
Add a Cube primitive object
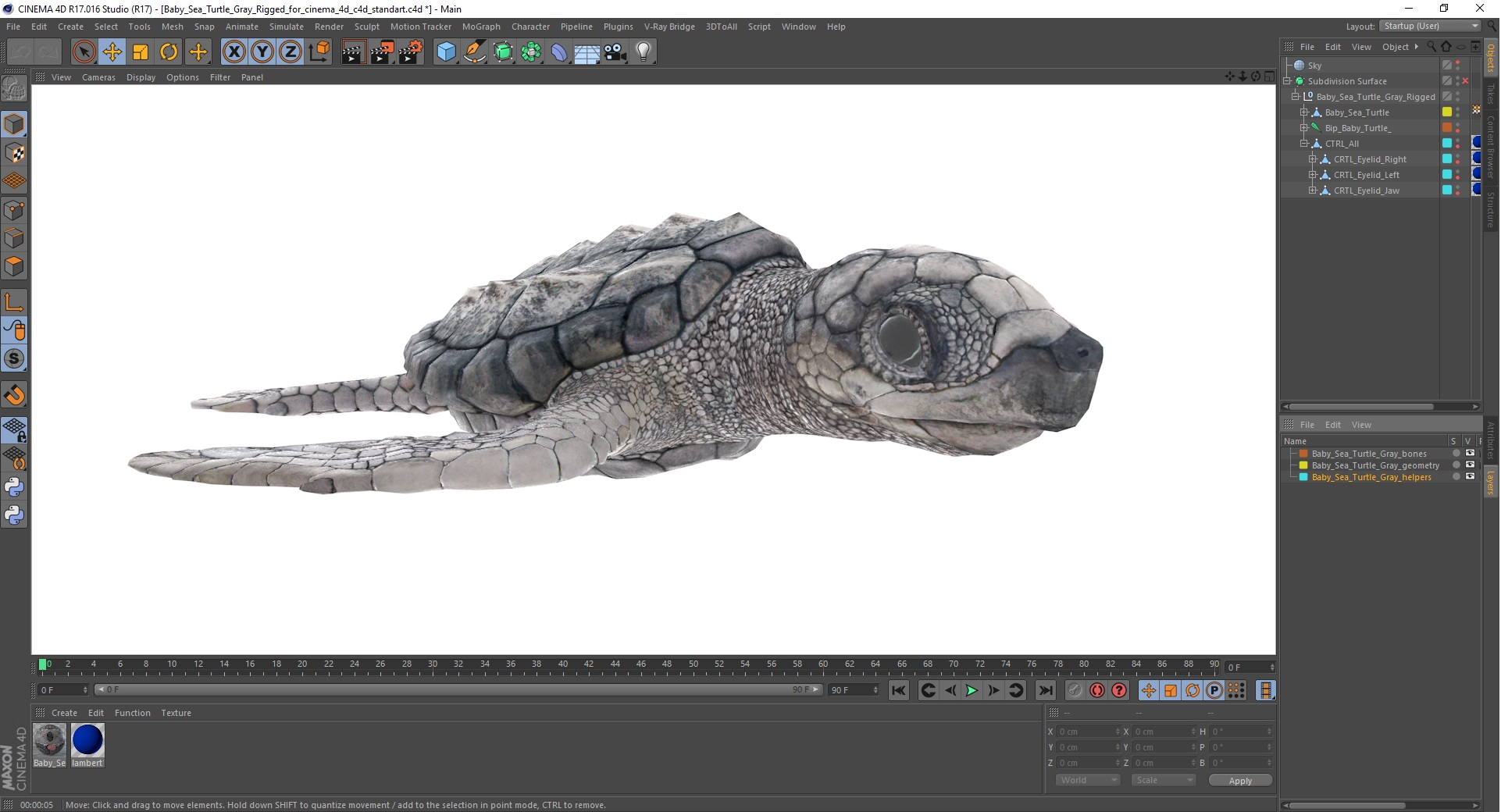pyautogui.click(x=446, y=52)
